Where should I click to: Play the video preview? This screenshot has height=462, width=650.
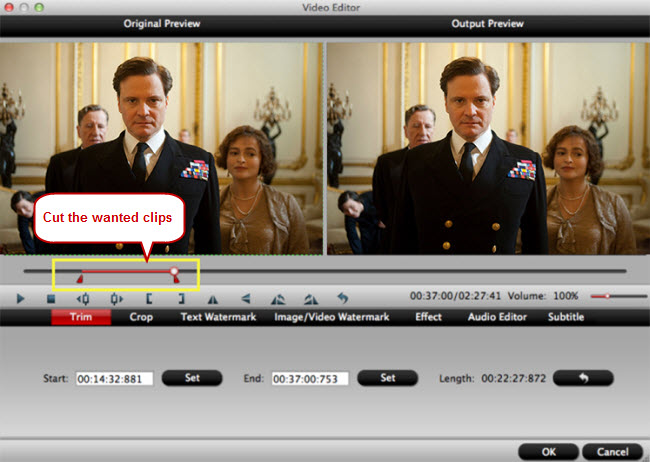[20, 298]
